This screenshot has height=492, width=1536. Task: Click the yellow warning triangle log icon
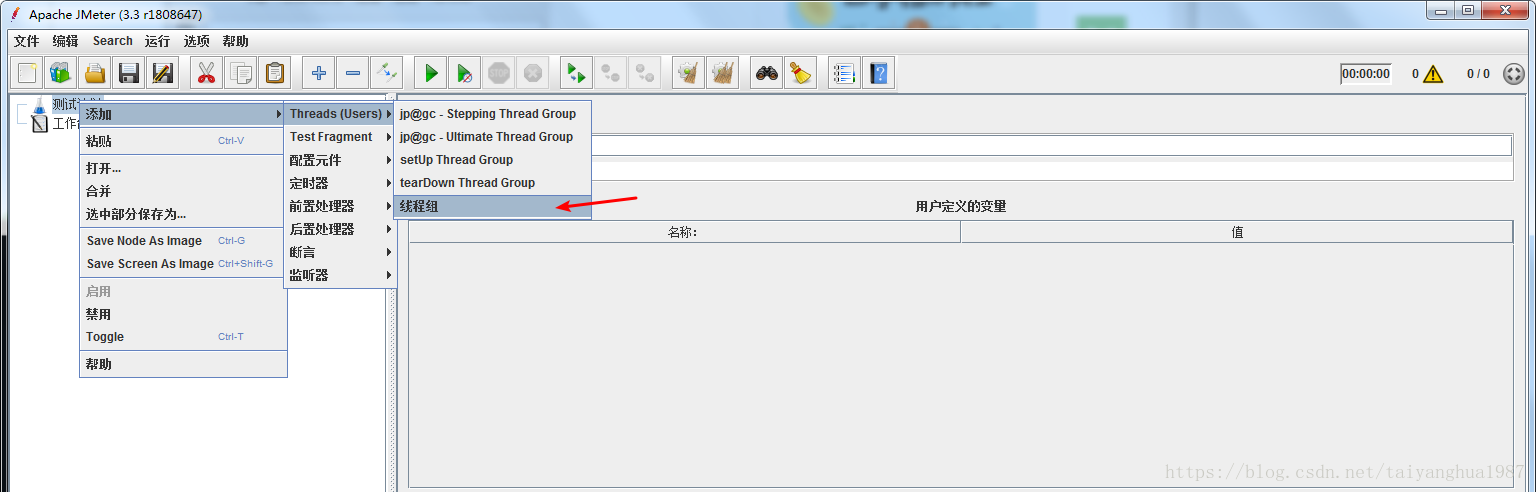(1433, 74)
